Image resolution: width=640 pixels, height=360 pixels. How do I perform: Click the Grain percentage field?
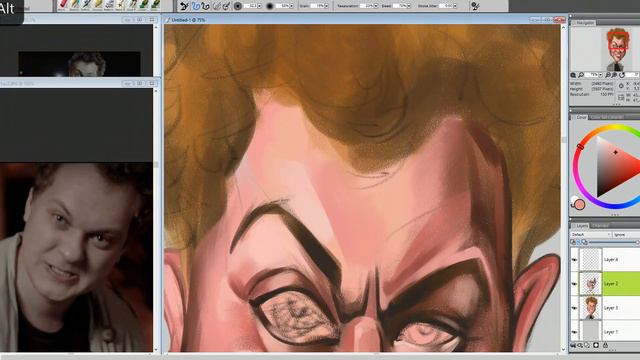coord(317,6)
